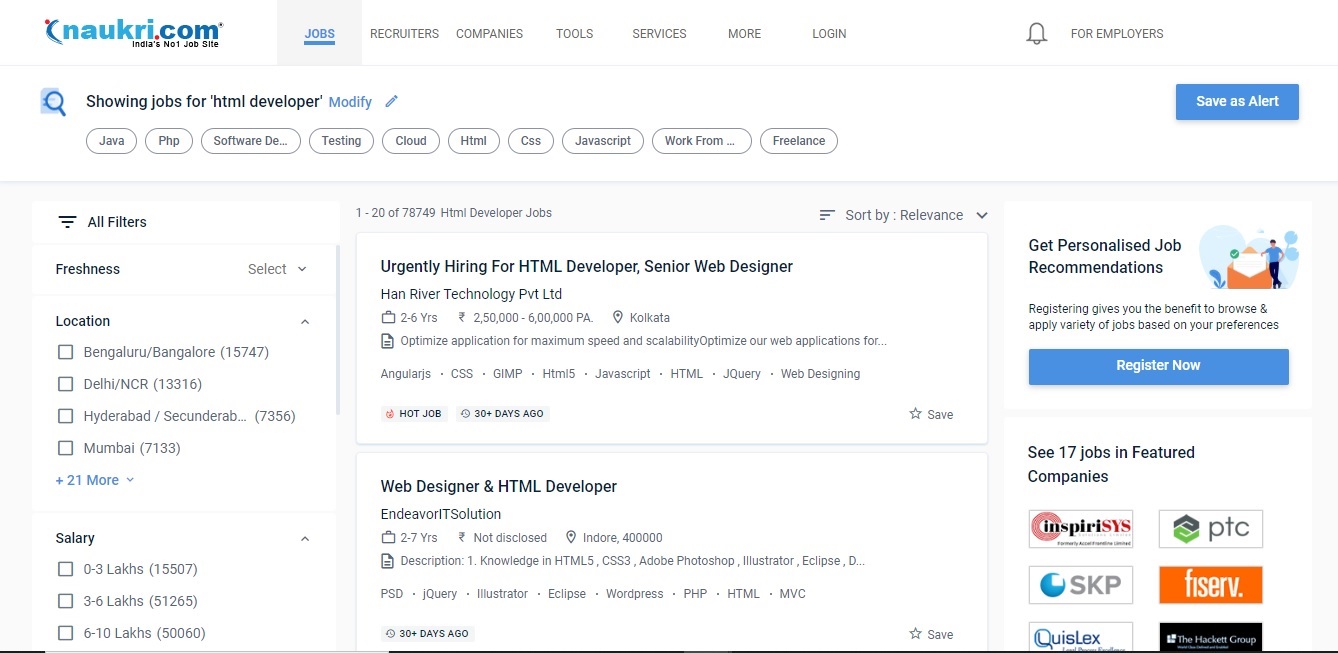Click the star Save icon on Web Designer job
This screenshot has height=653, width=1338.
click(x=915, y=634)
